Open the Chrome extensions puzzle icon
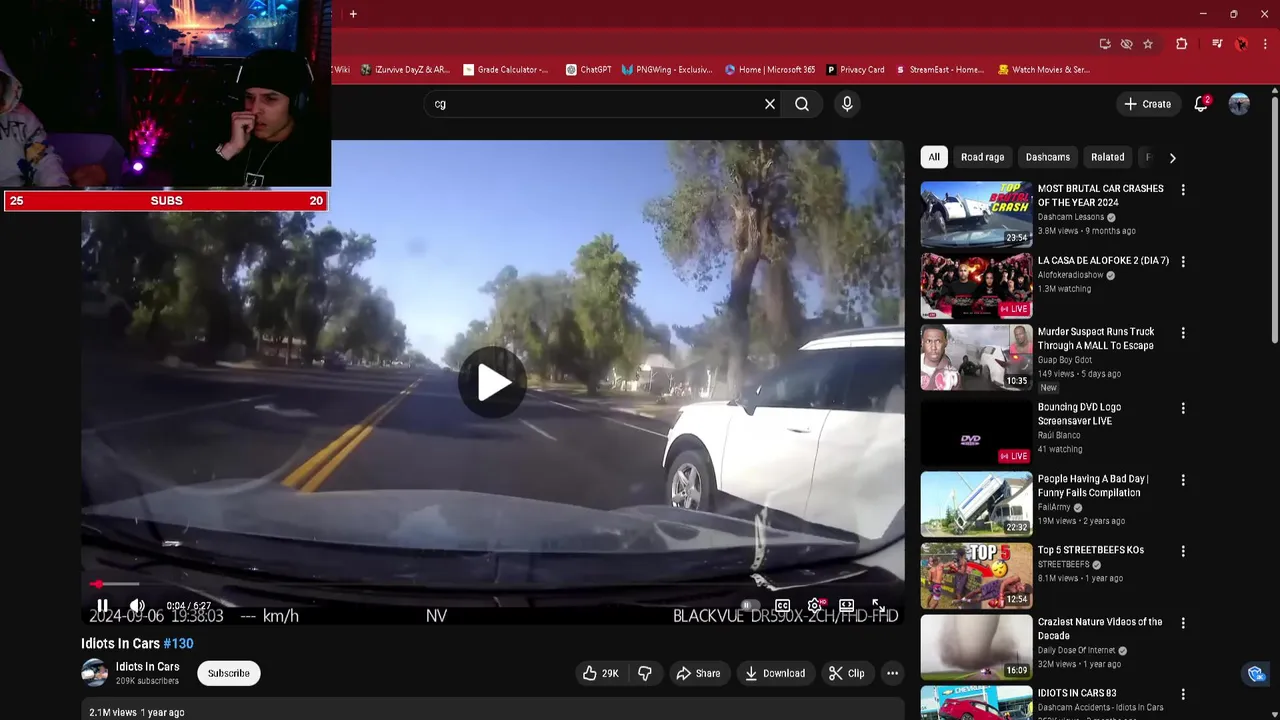Viewport: 1280px width, 720px height. [x=1181, y=44]
